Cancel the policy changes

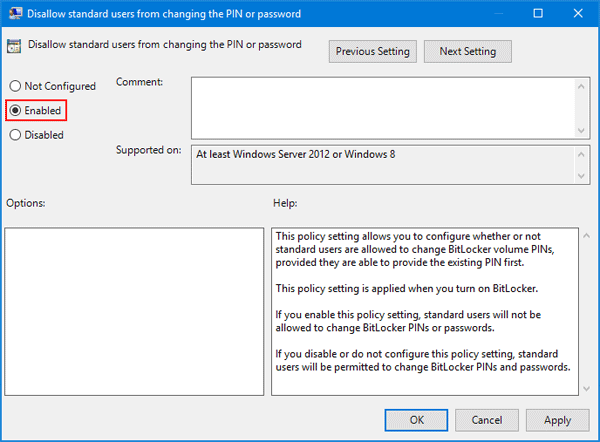487,420
